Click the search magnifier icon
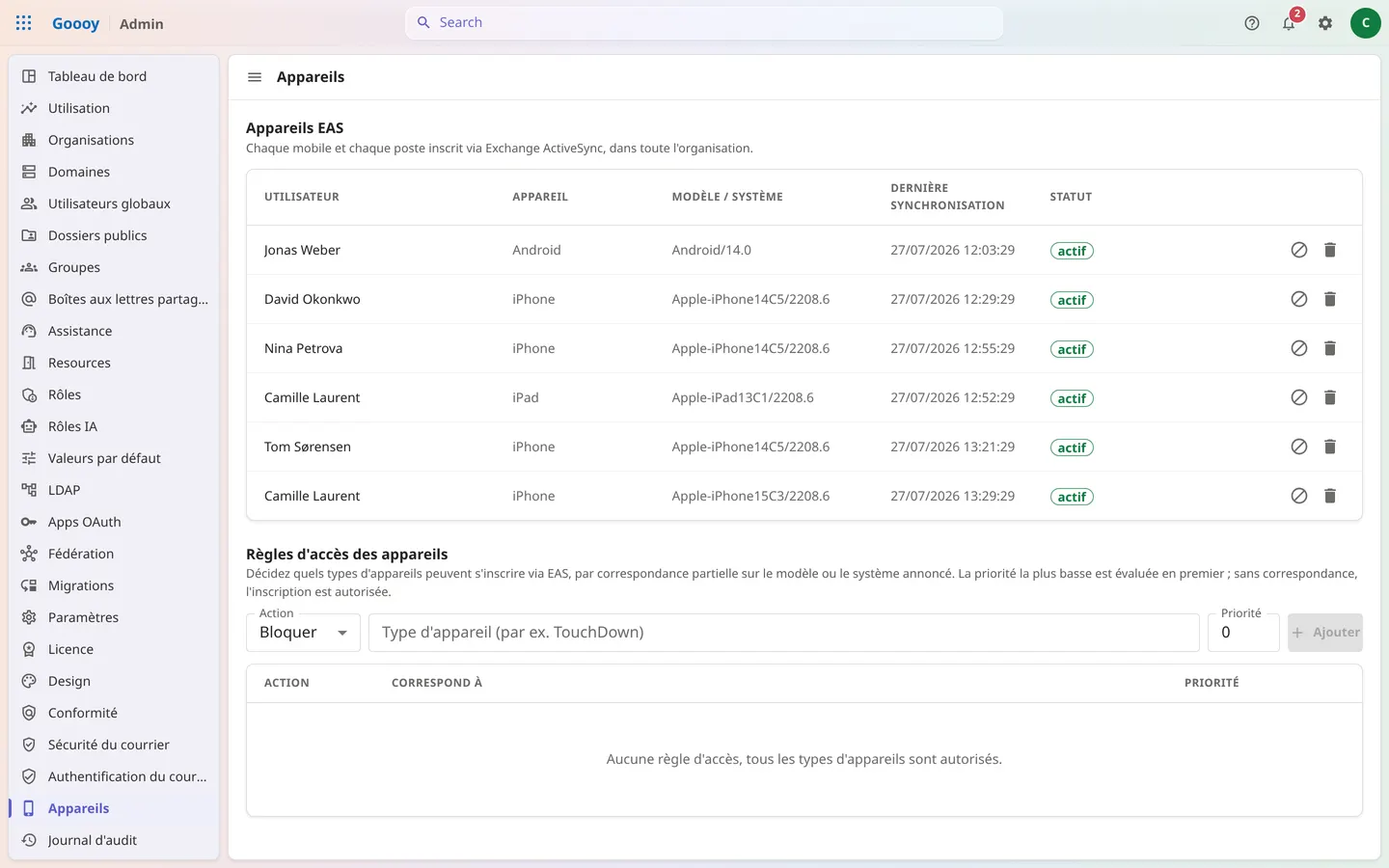This screenshot has width=1389, height=868. point(423,22)
